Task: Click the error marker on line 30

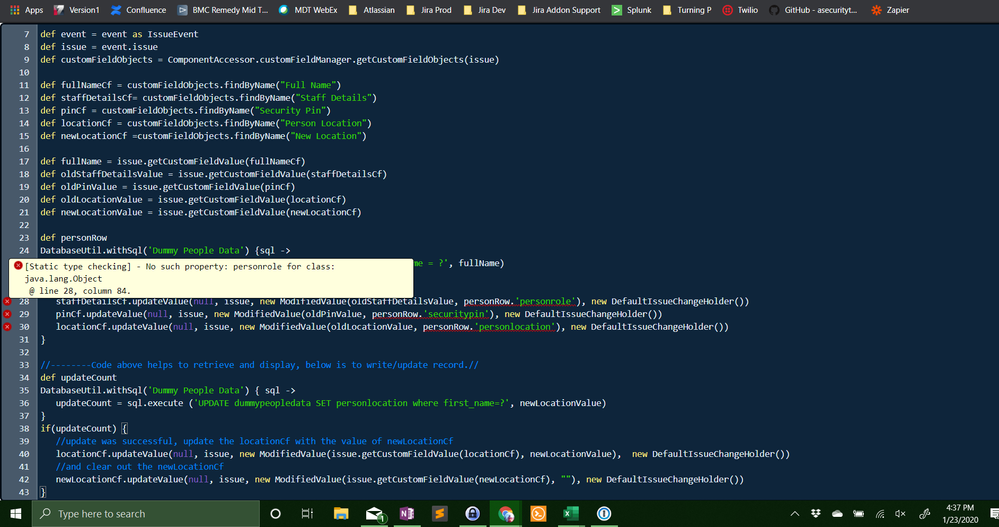Action: point(7,327)
